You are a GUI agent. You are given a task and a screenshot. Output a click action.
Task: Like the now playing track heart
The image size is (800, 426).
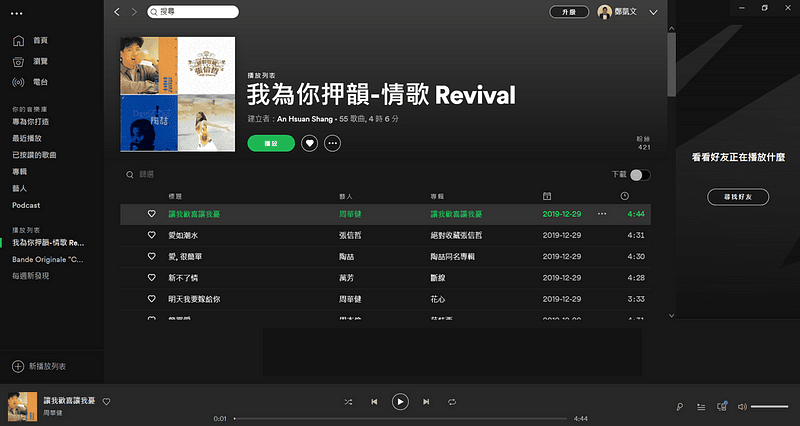pos(106,402)
